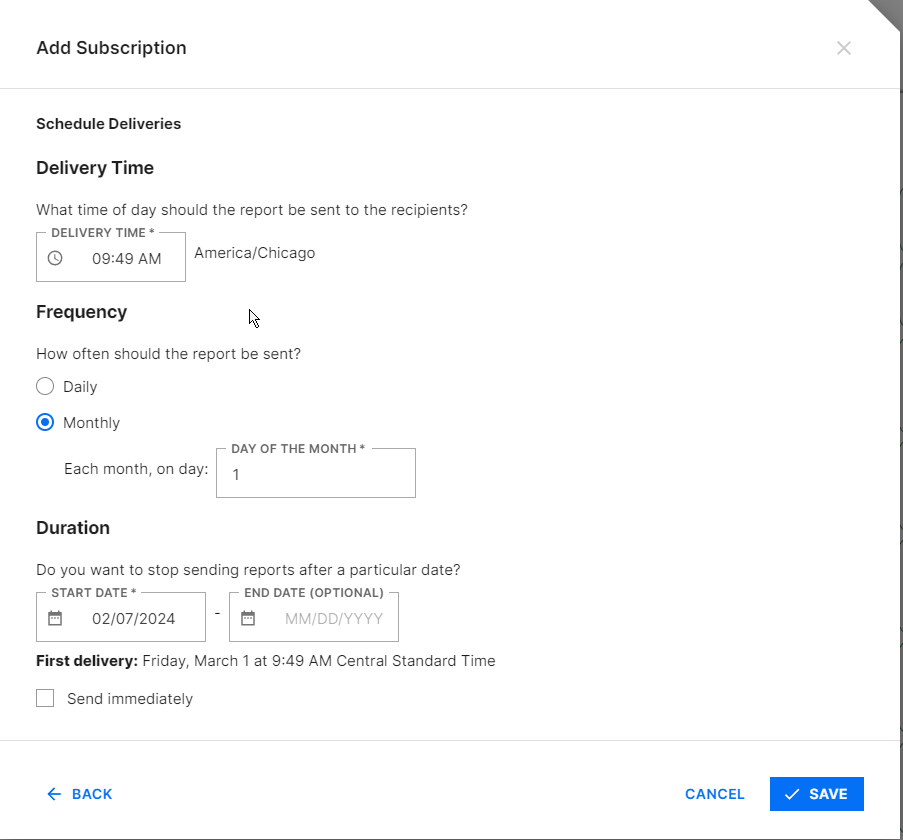Screen dimensions: 903x840
Task: Click the America/Chicago timezone label
Action: (254, 252)
